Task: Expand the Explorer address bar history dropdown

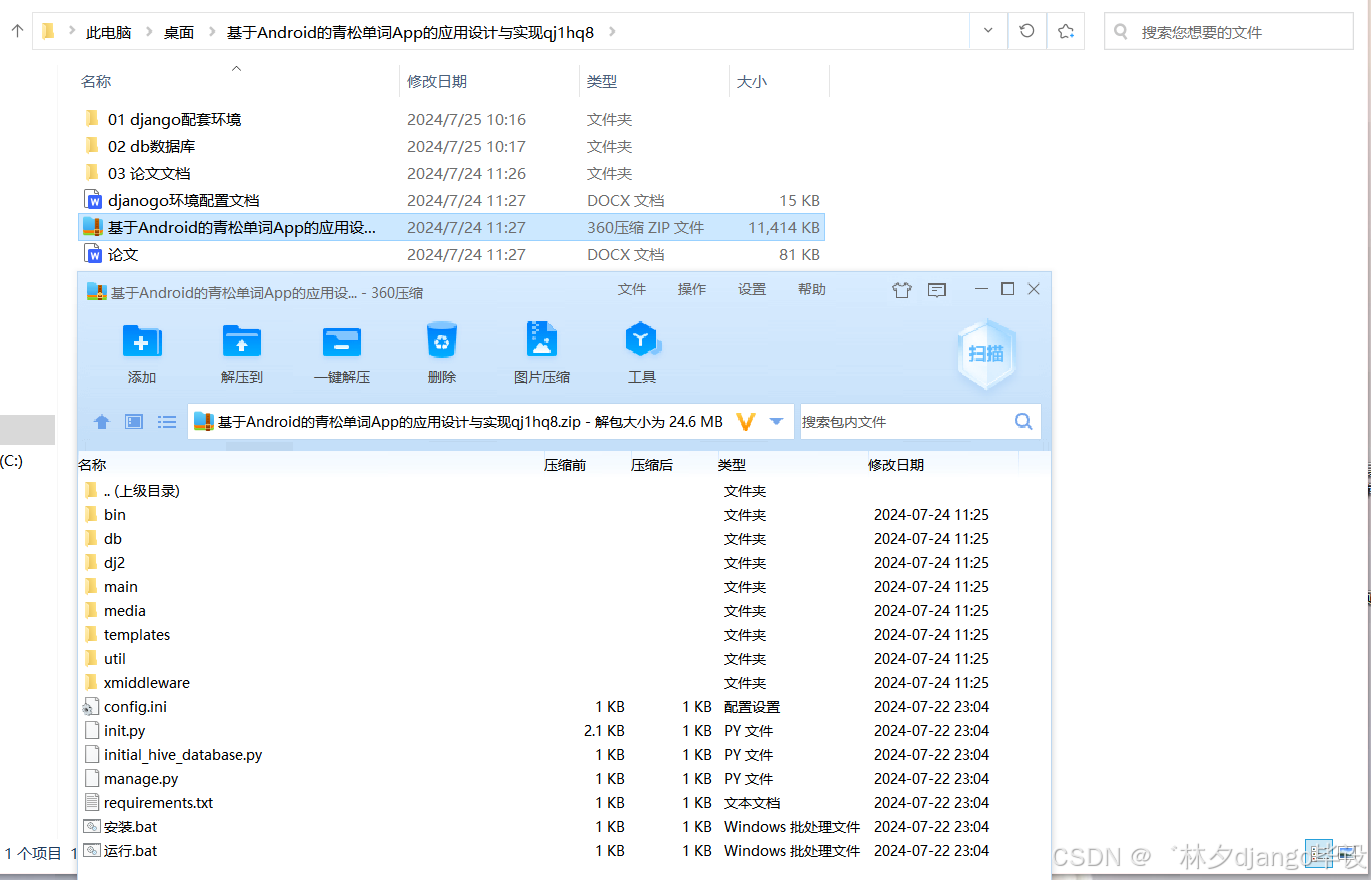Action: (x=988, y=31)
